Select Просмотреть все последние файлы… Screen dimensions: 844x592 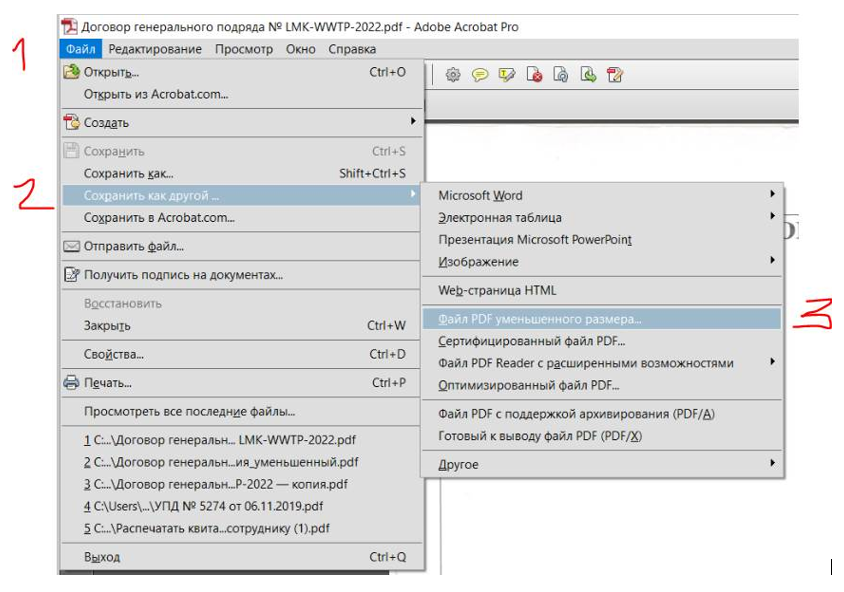[x=241, y=412]
